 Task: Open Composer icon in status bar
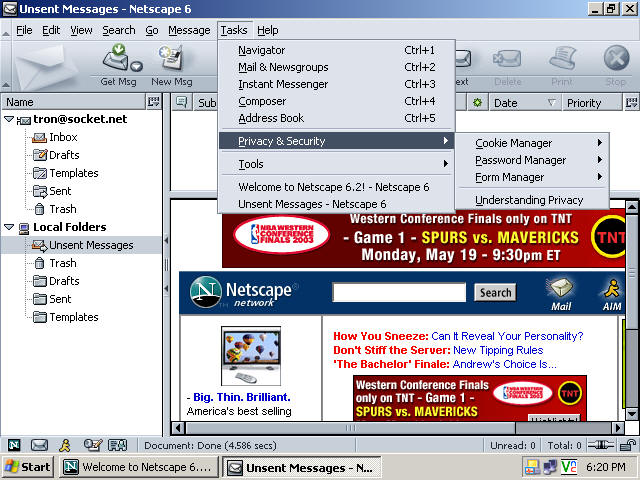(92, 445)
